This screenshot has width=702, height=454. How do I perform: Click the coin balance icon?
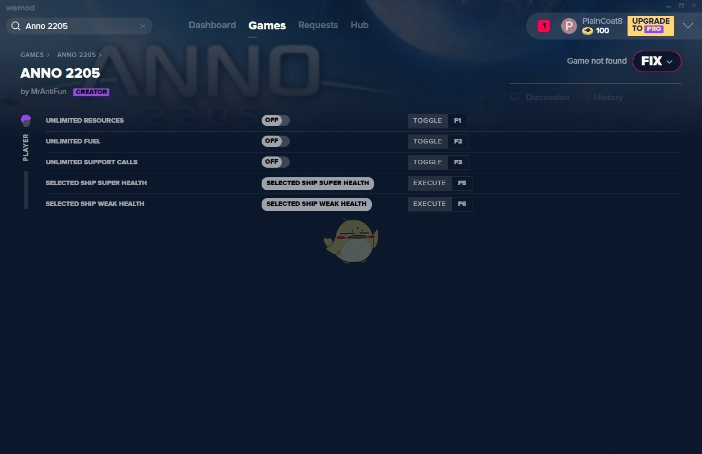[587, 31]
